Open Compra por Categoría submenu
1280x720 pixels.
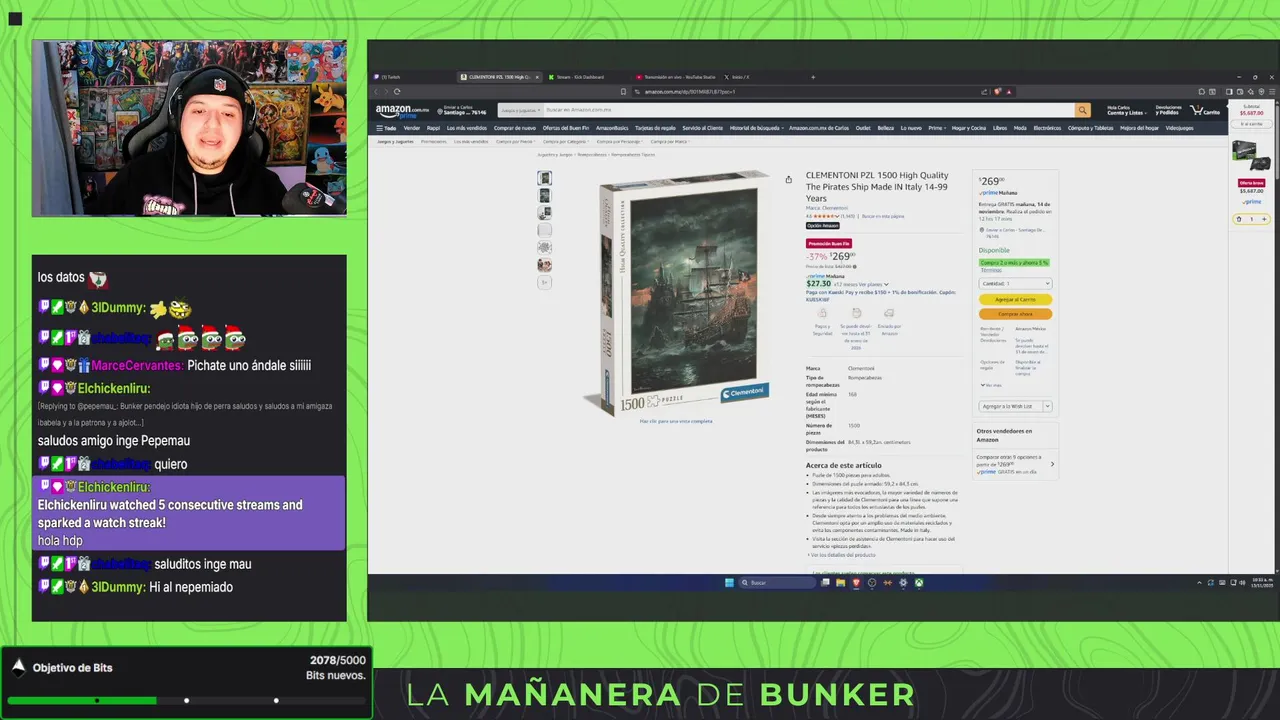click(x=565, y=141)
